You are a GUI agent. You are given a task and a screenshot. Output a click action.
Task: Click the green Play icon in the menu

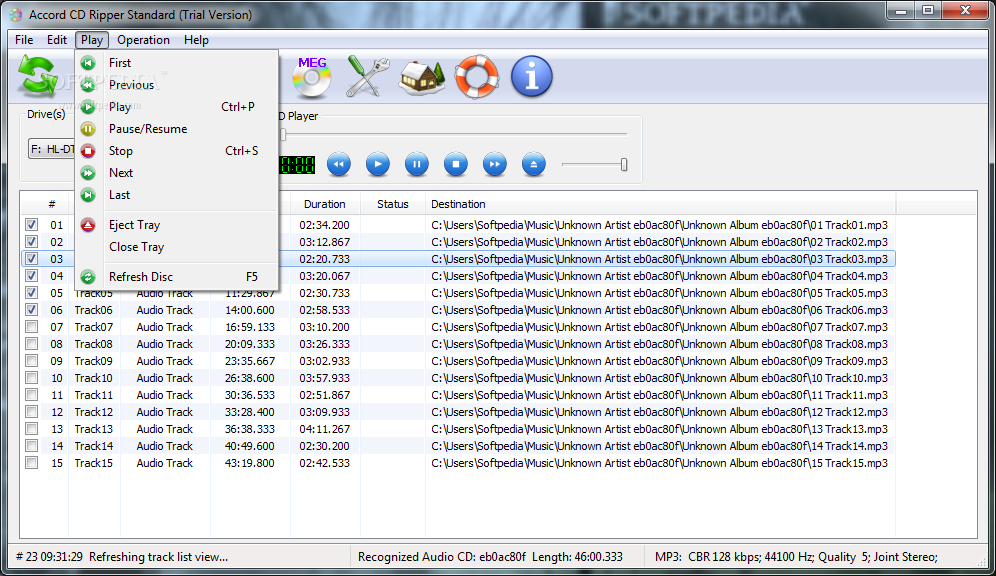tap(88, 107)
